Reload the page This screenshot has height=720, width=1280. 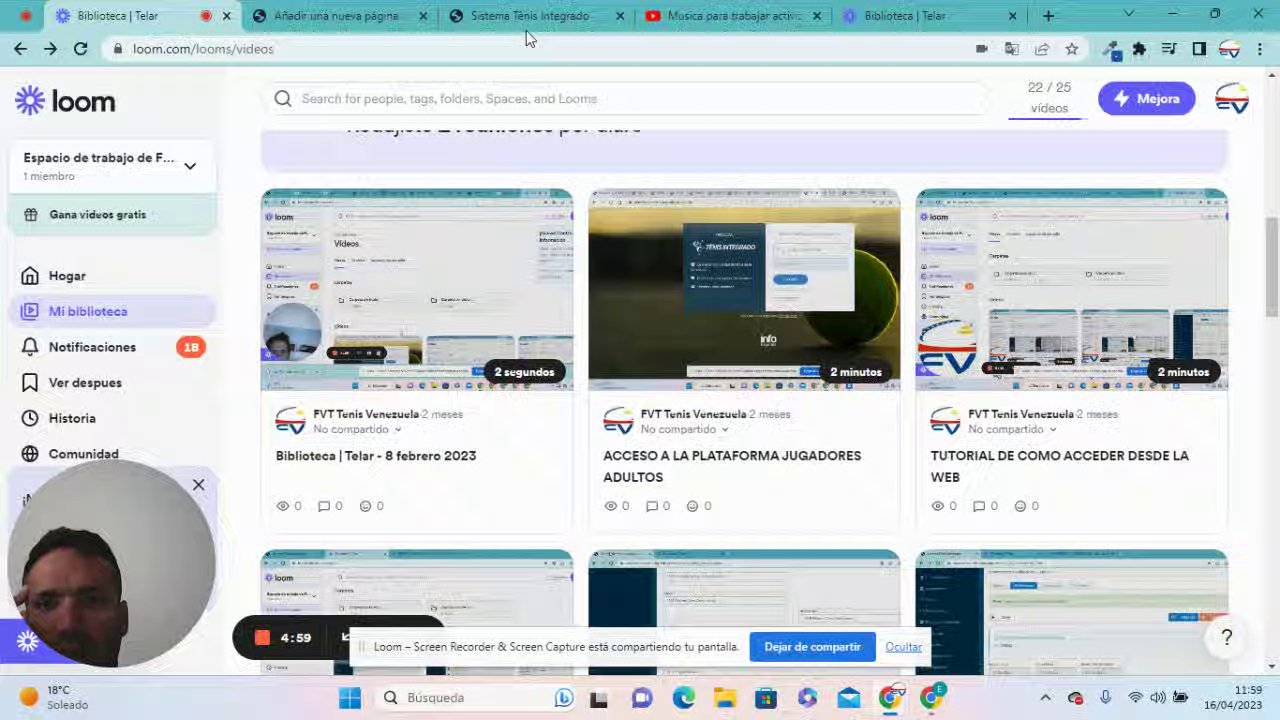click(x=80, y=48)
